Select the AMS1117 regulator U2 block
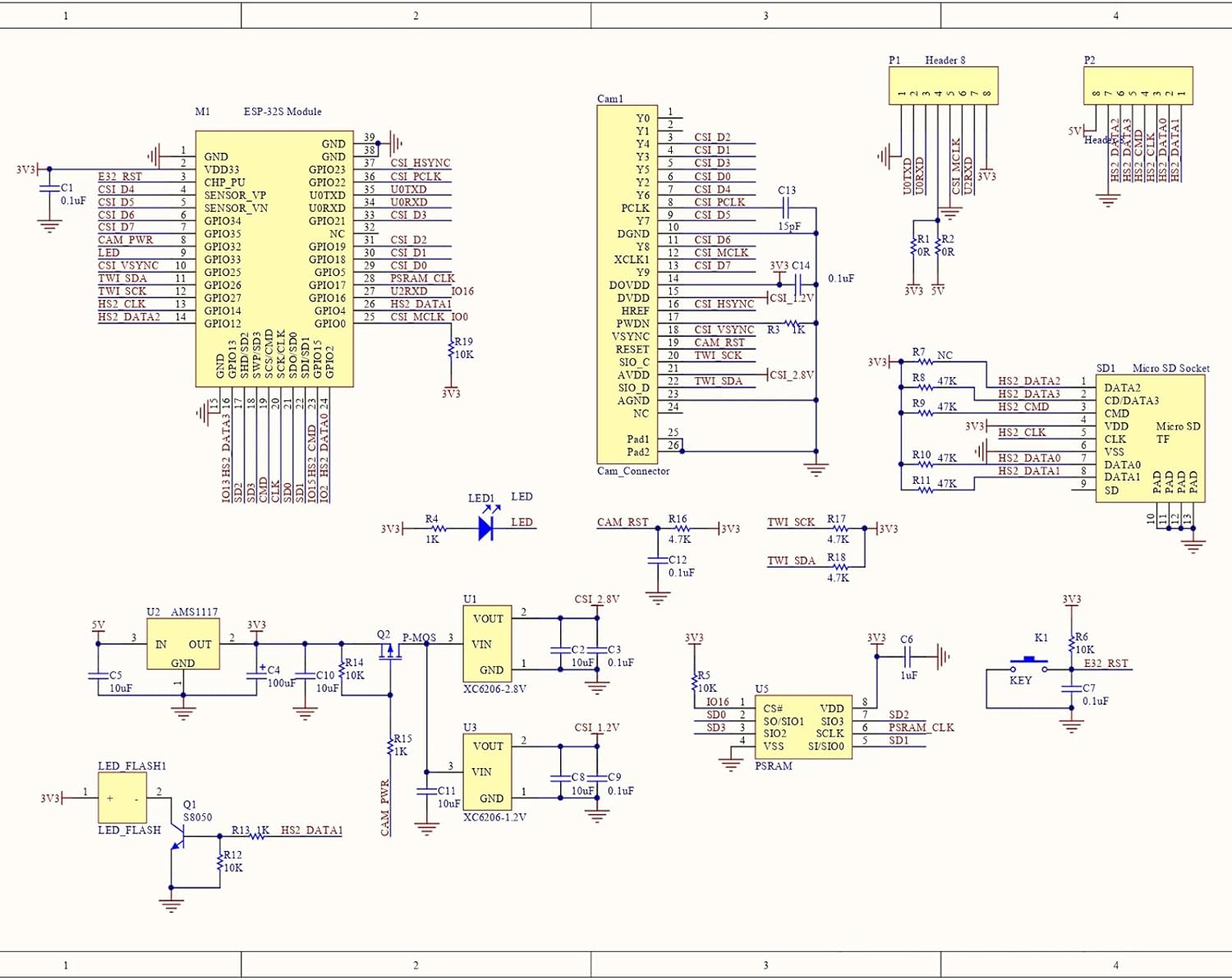The height and width of the screenshot is (980, 1232). (182, 644)
